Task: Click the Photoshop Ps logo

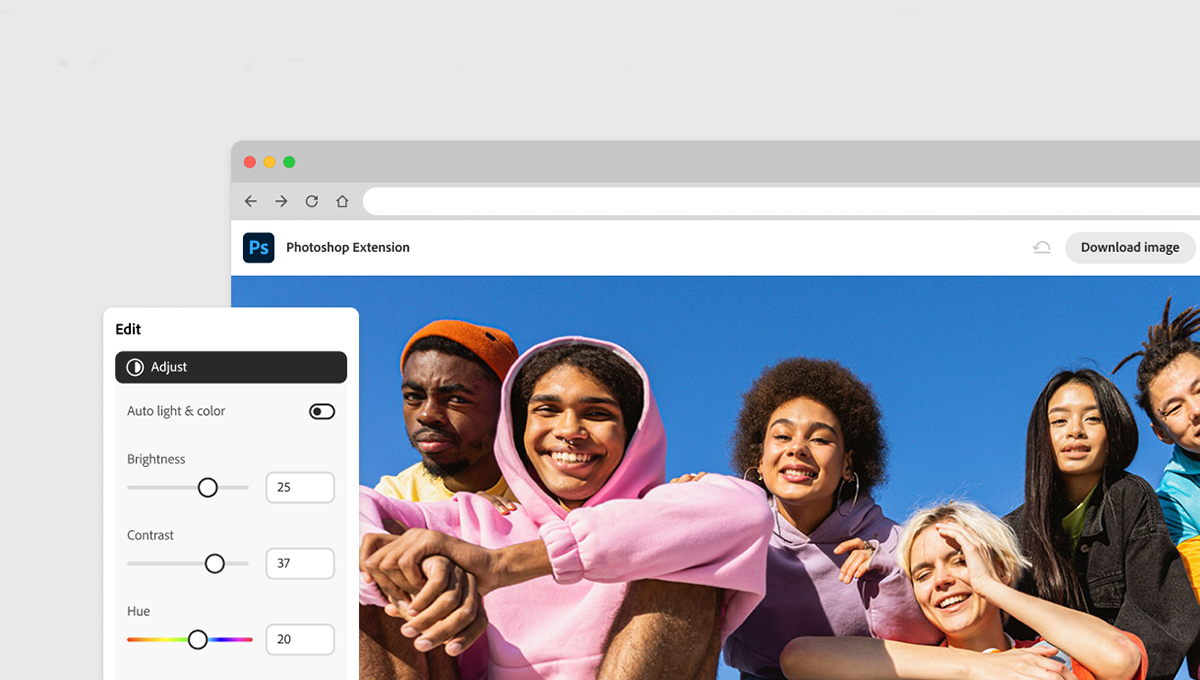Action: 259,247
